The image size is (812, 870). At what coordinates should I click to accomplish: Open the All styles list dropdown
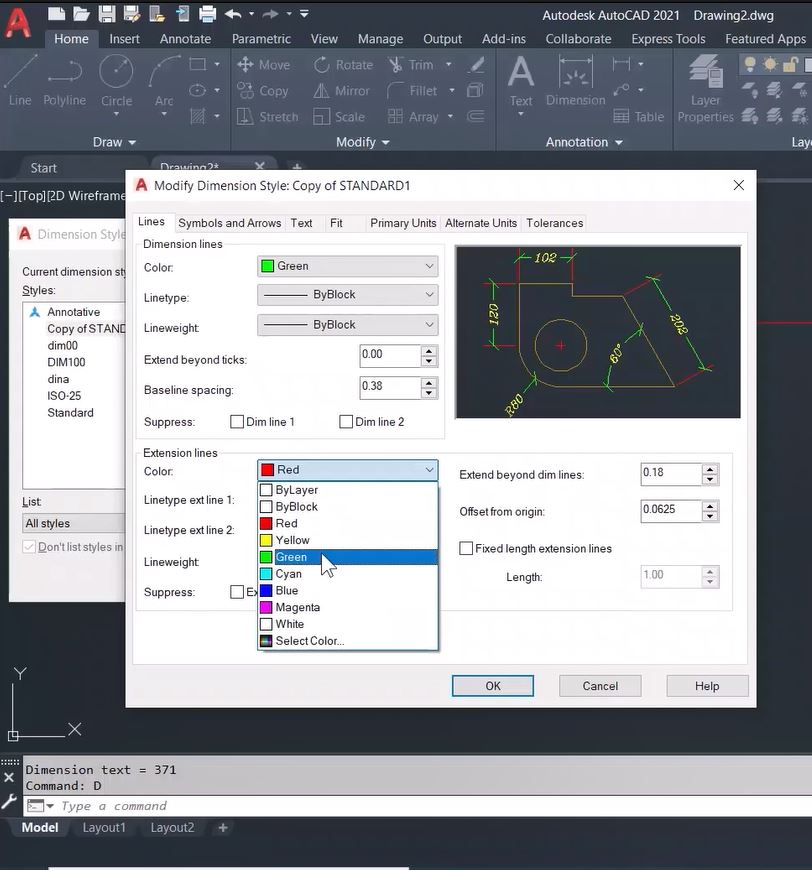(74, 523)
